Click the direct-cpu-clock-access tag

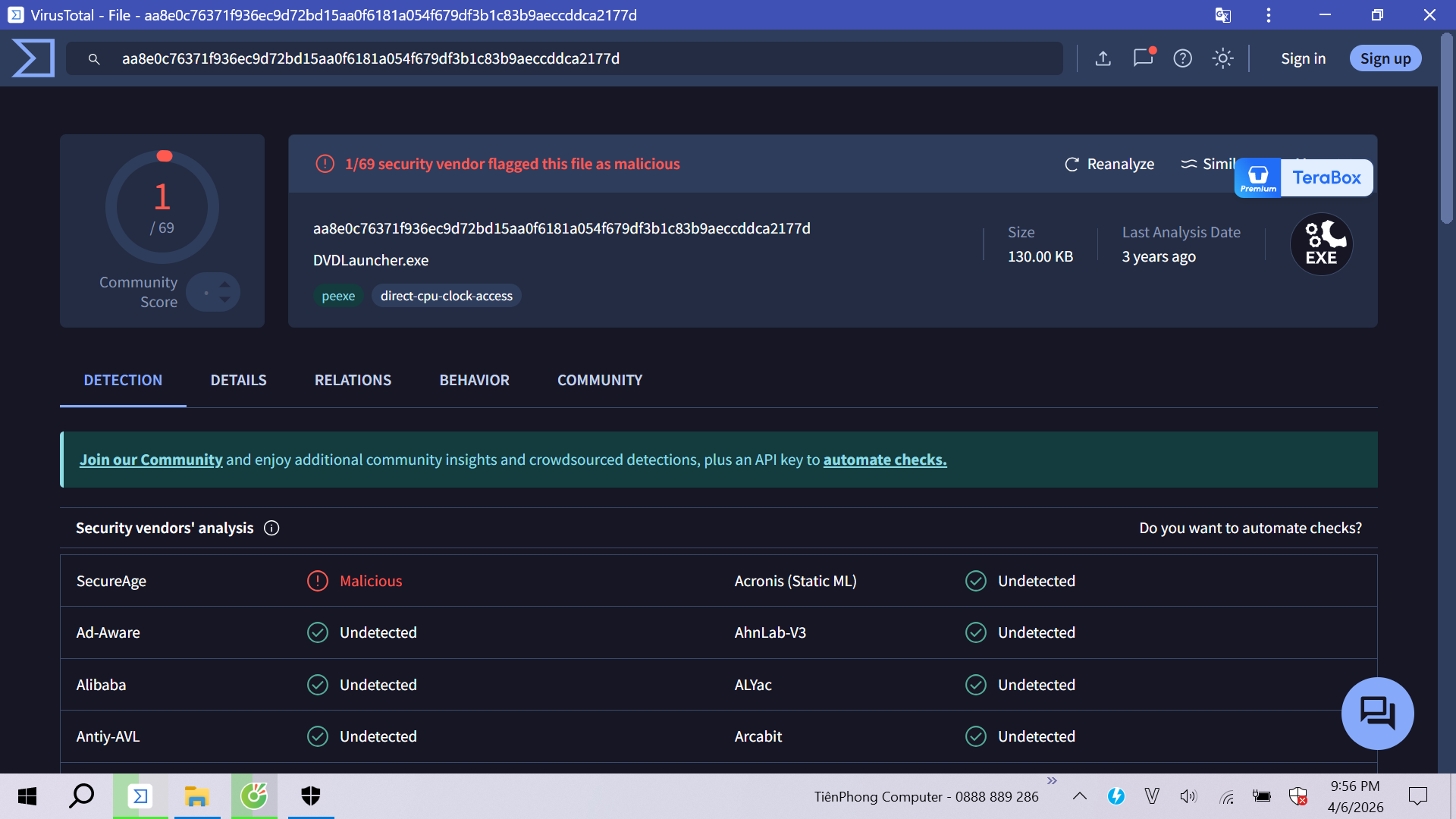(447, 297)
